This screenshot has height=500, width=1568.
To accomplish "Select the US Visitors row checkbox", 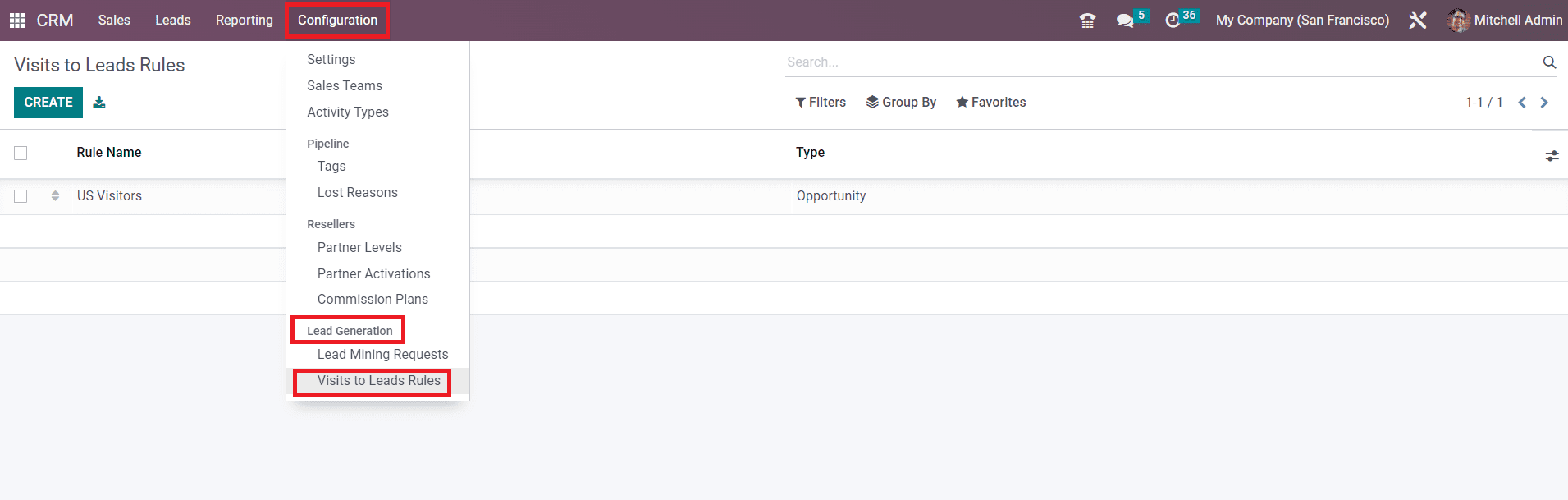I will pos(21,196).
